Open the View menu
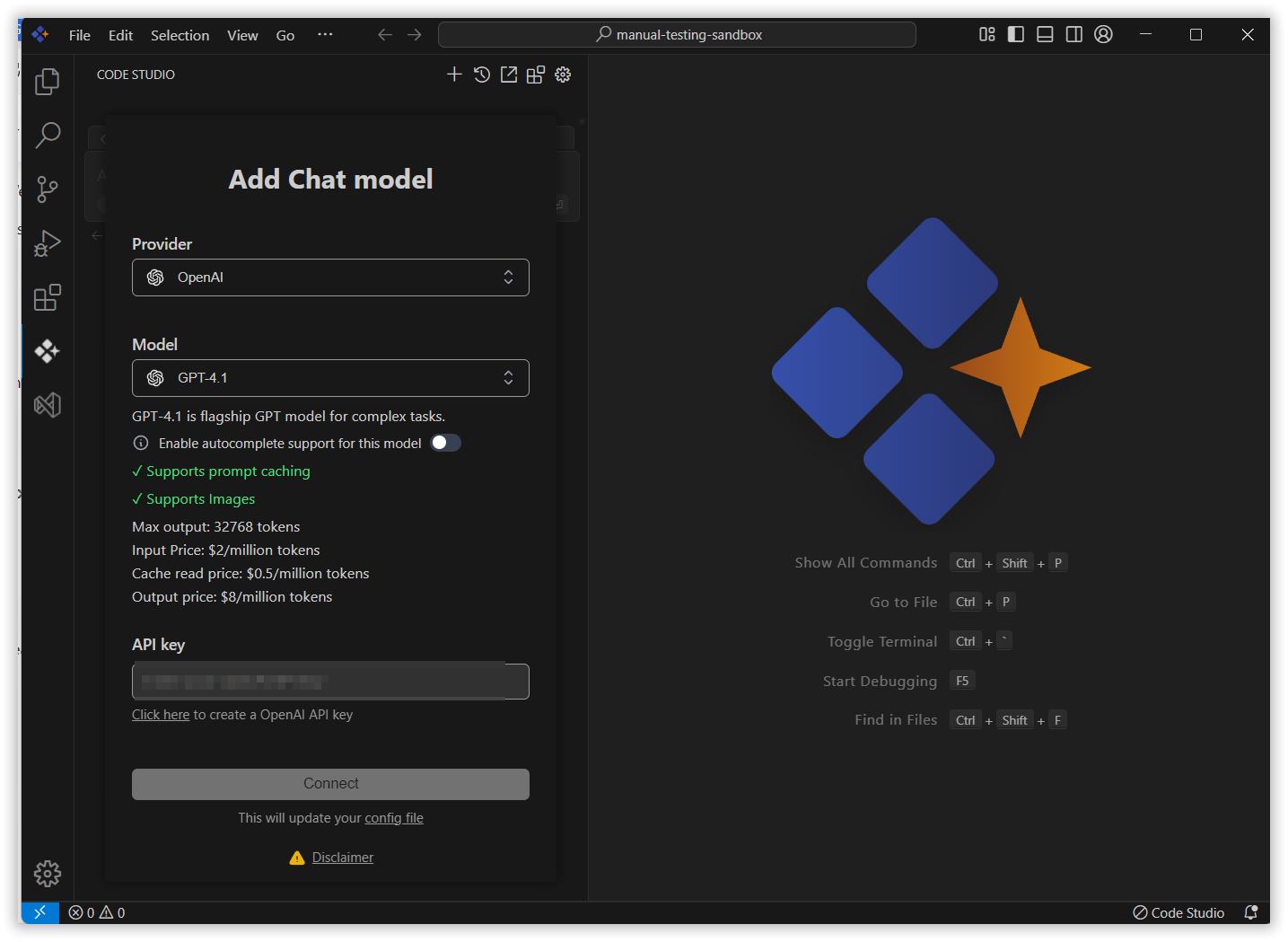 (242, 35)
